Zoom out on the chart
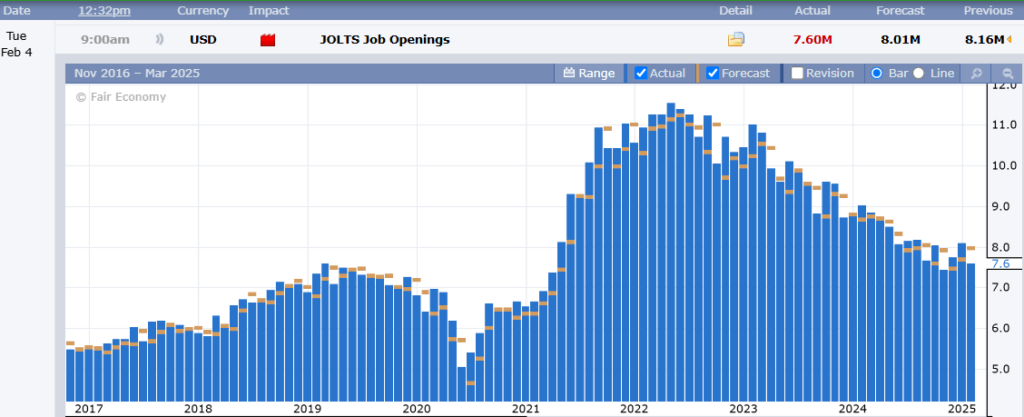Viewport: 1024px width, 417px height. (x=1006, y=74)
